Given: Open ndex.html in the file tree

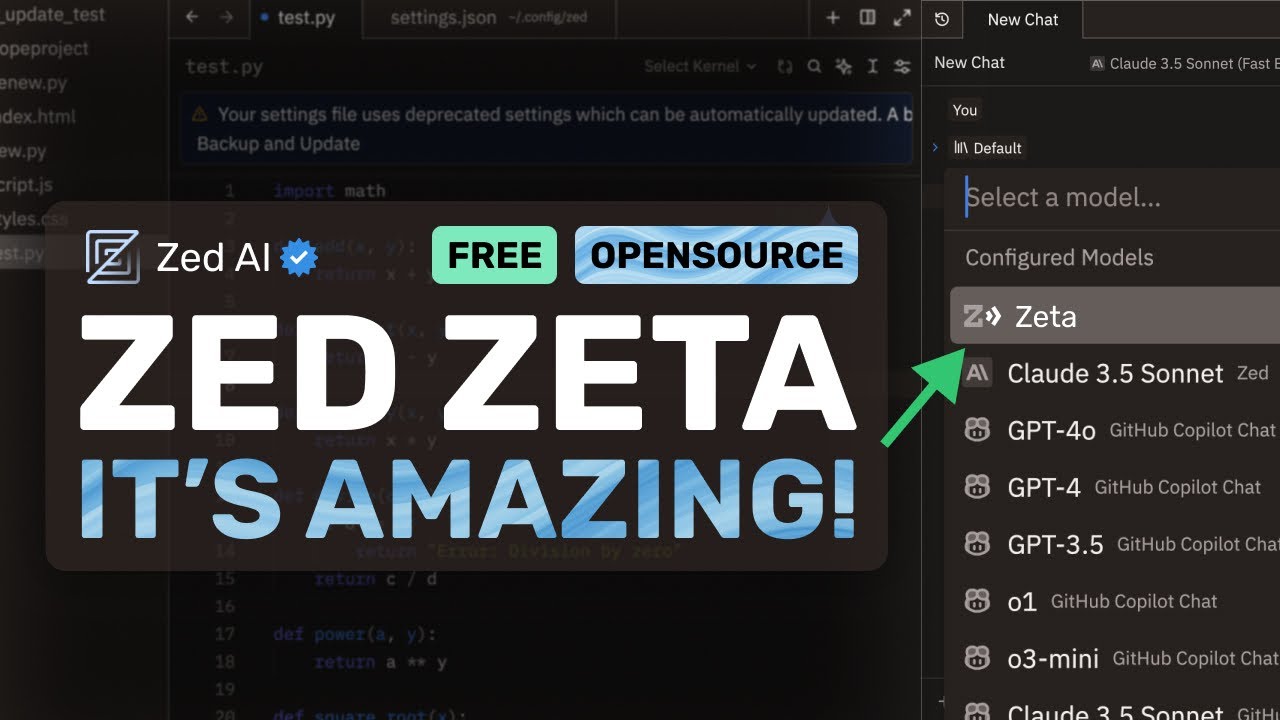Looking at the screenshot, I should click(38, 116).
